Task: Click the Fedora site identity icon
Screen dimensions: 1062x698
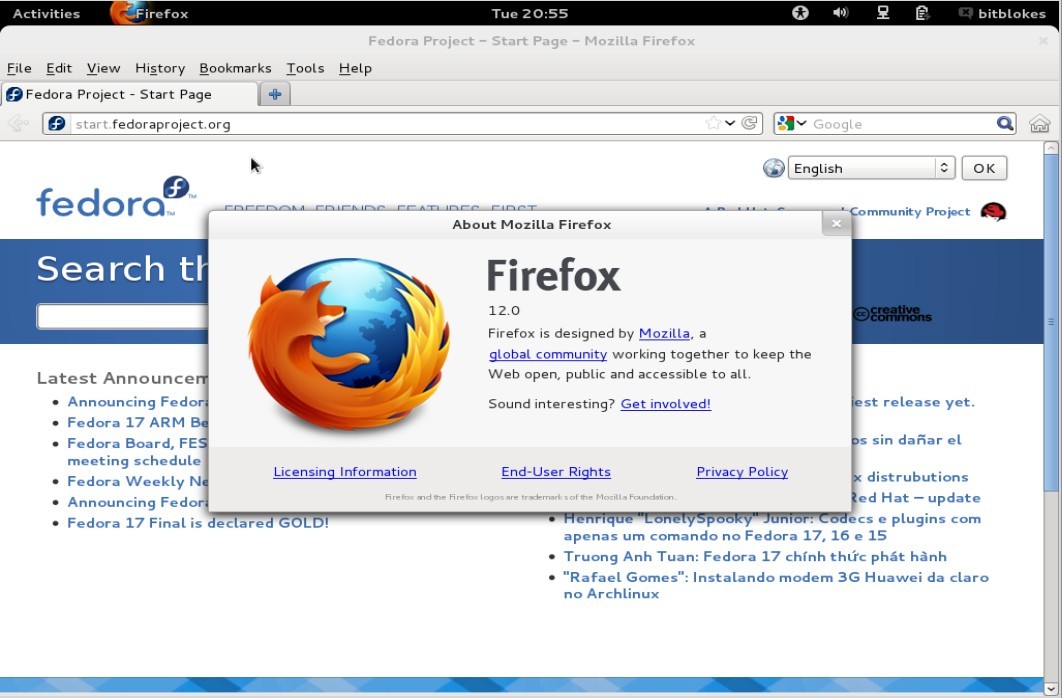Action: point(57,123)
